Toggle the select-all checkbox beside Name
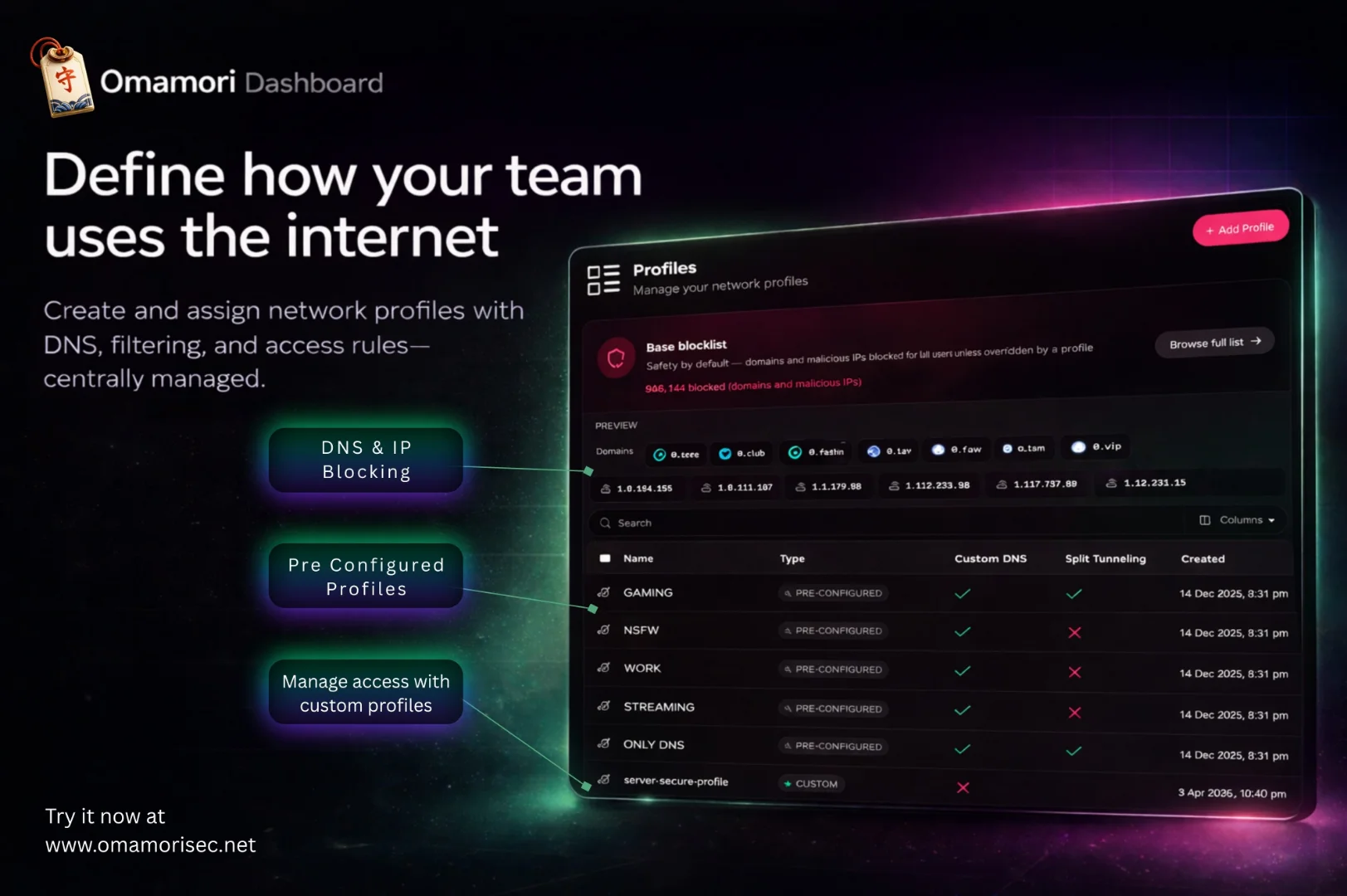The width and height of the screenshot is (1347, 896). [605, 558]
